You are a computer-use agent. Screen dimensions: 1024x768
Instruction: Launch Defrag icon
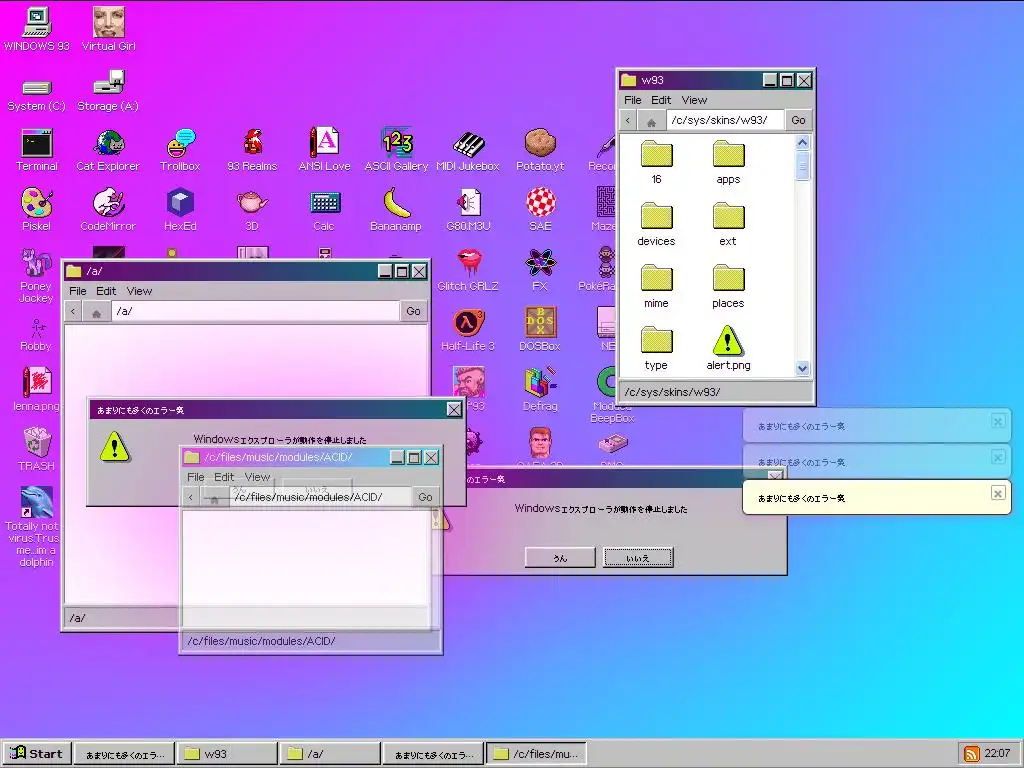[x=540, y=389]
